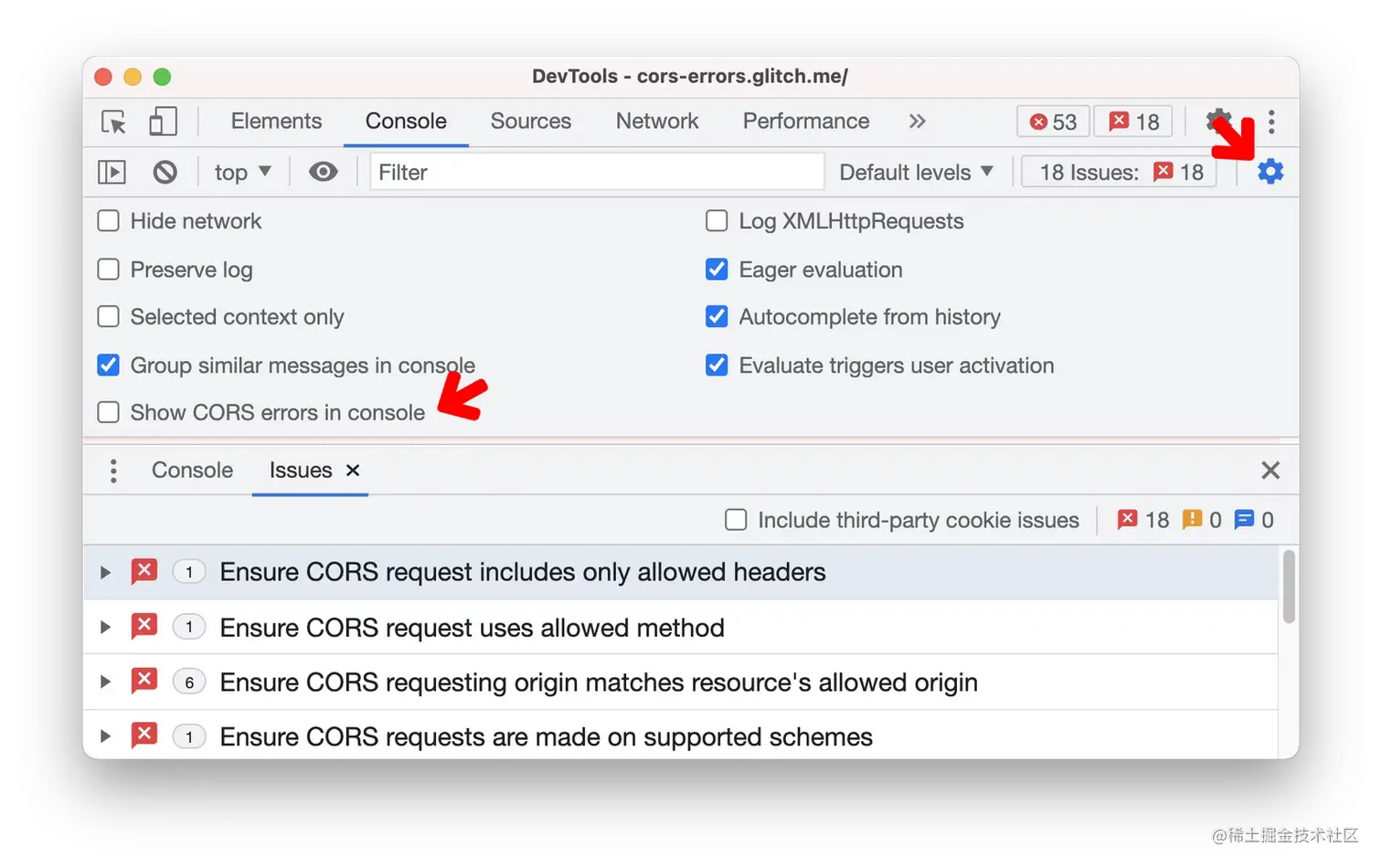The width and height of the screenshot is (1382, 868).
Task: Open the Default levels dropdown
Action: pos(916,172)
